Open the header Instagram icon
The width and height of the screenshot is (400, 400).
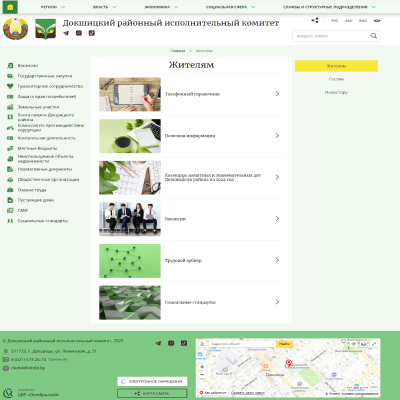coord(79,33)
